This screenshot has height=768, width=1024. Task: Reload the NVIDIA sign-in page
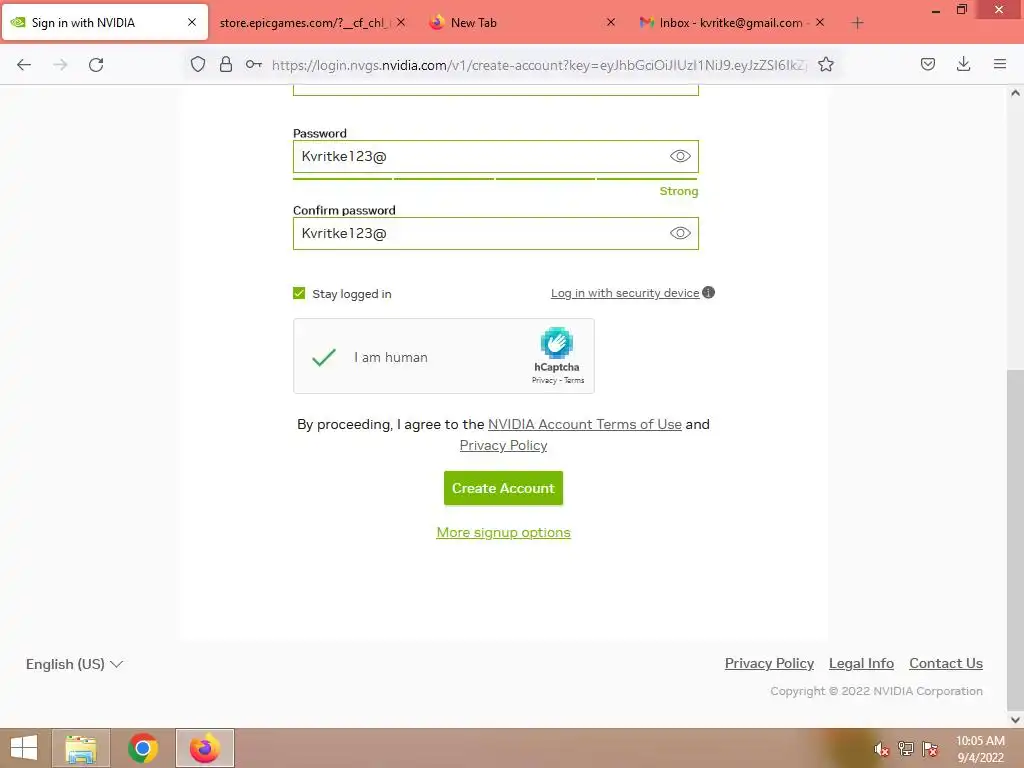(96, 65)
